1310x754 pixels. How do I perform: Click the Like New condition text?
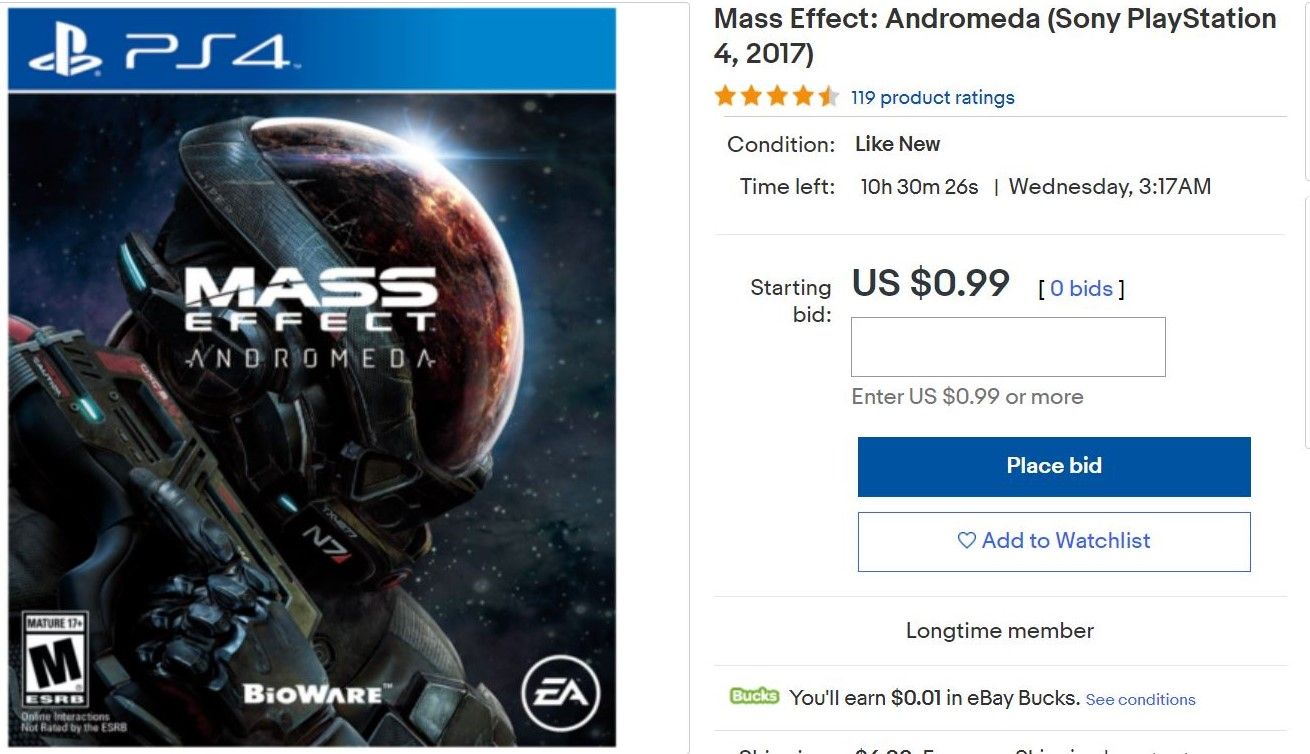click(897, 144)
